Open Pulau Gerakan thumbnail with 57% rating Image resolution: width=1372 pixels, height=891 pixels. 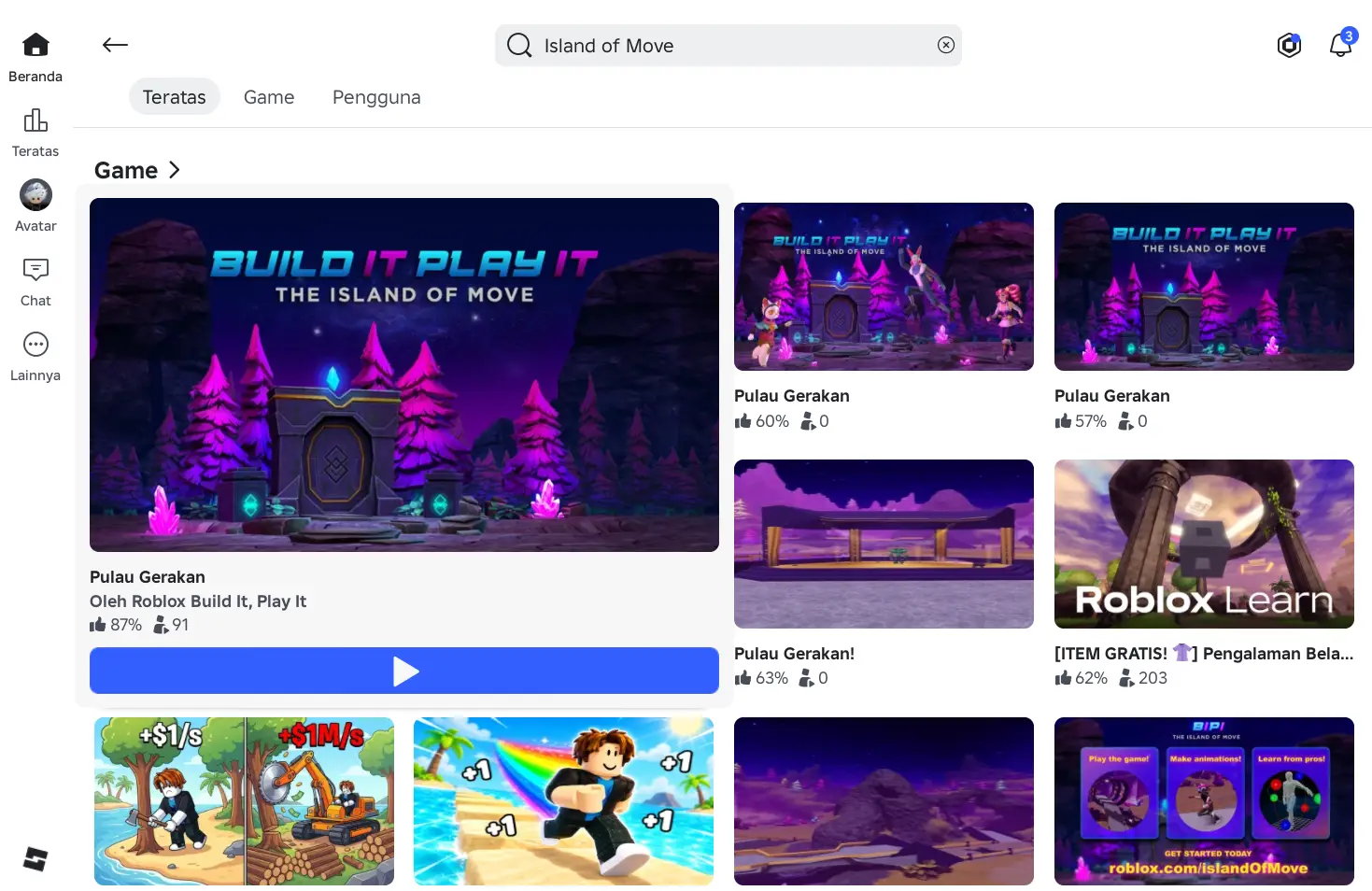pos(1204,287)
